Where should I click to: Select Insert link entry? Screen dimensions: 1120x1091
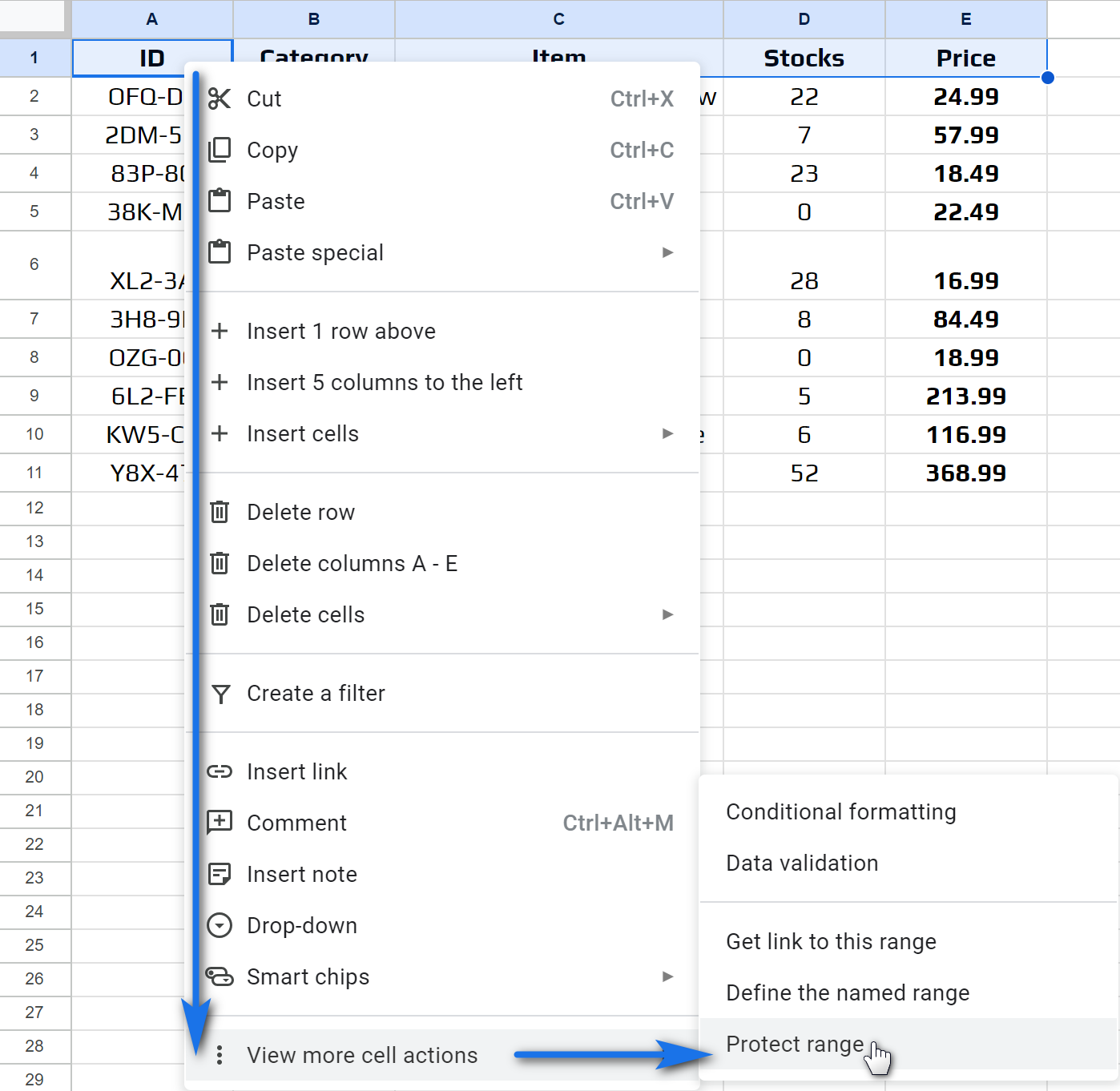pos(442,771)
